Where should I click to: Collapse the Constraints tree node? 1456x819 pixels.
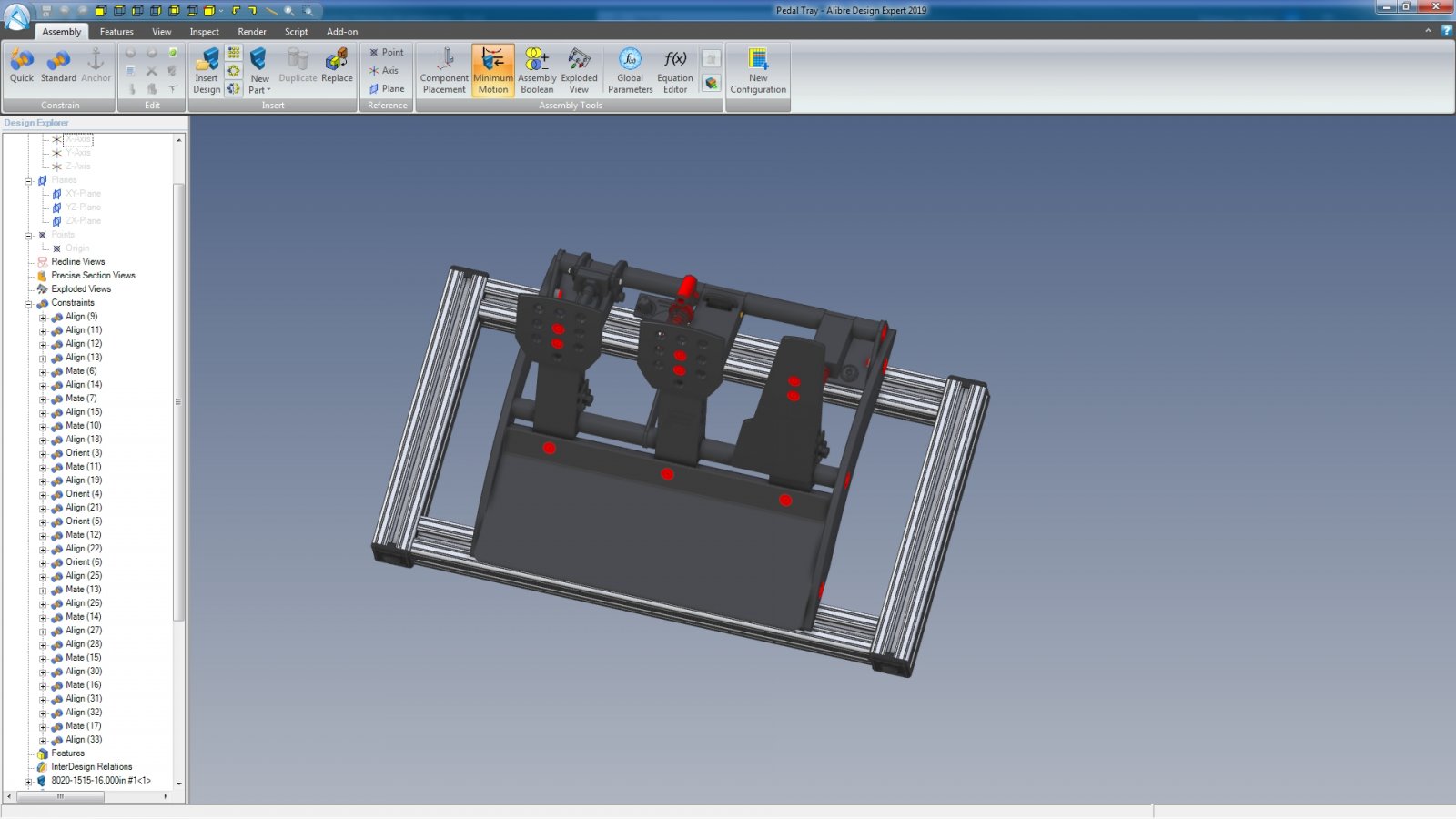click(x=28, y=304)
